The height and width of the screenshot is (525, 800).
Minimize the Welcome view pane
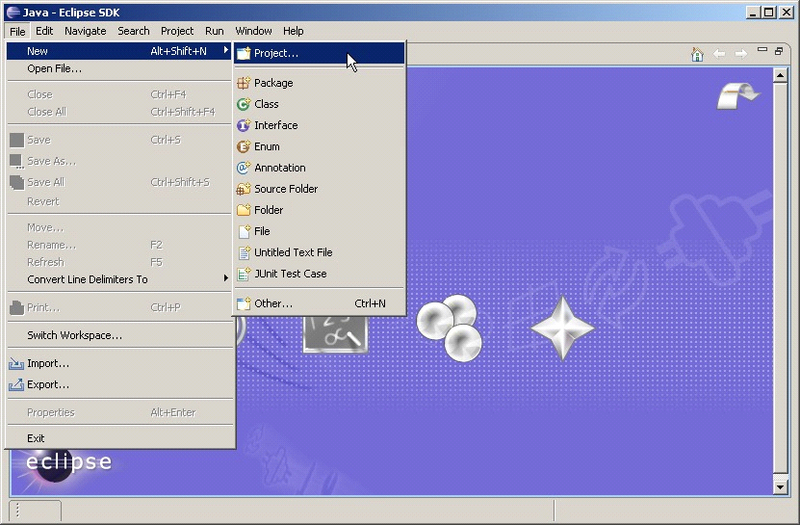click(762, 49)
